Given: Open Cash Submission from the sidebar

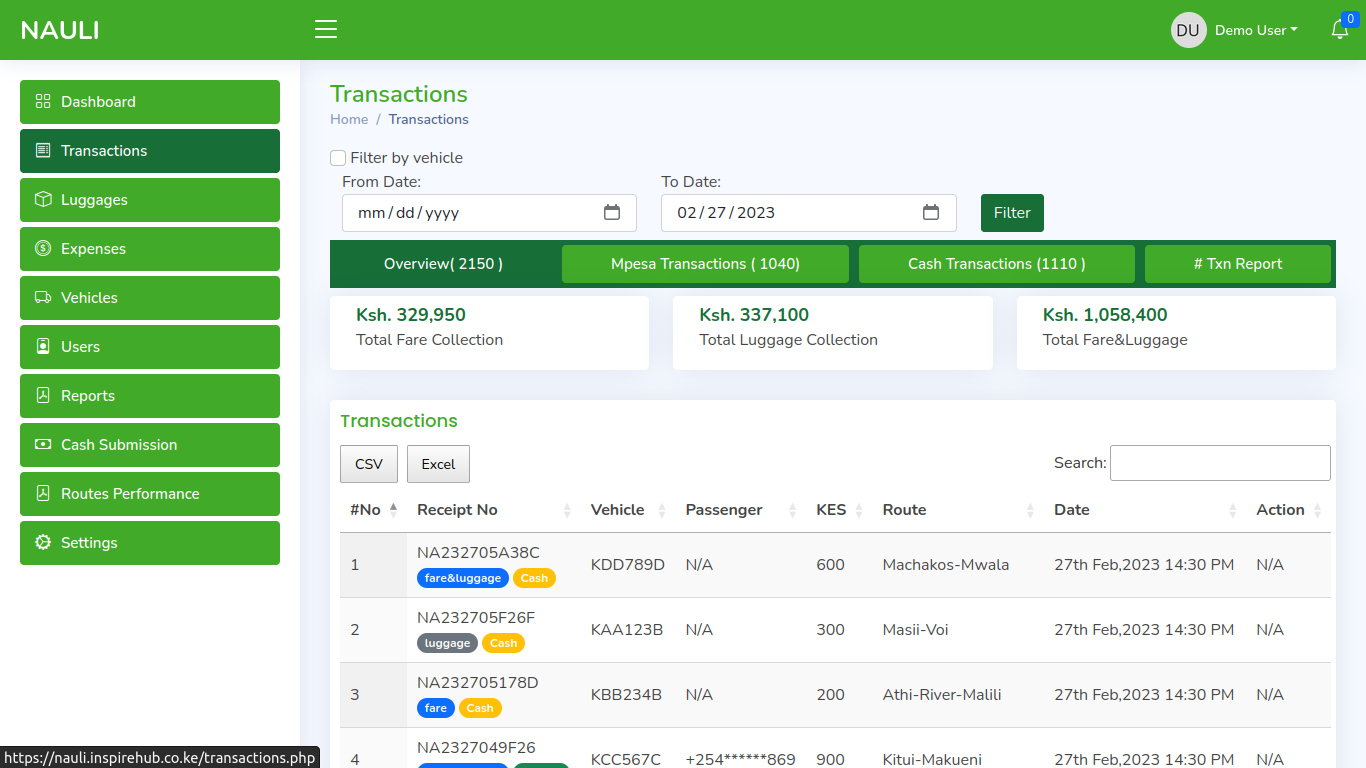Looking at the screenshot, I should [x=119, y=445].
